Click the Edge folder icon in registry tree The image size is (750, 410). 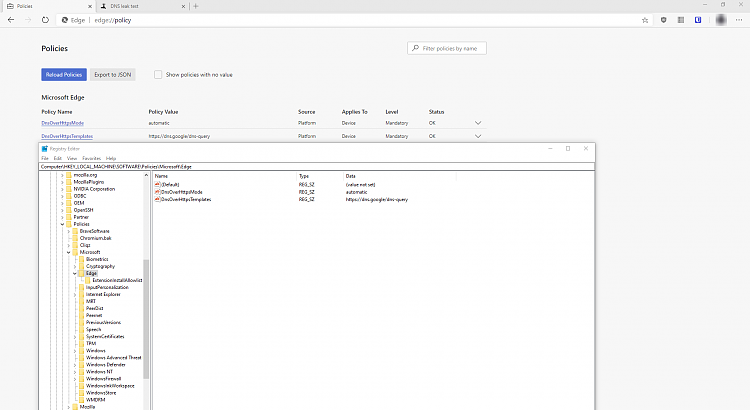(x=81, y=273)
